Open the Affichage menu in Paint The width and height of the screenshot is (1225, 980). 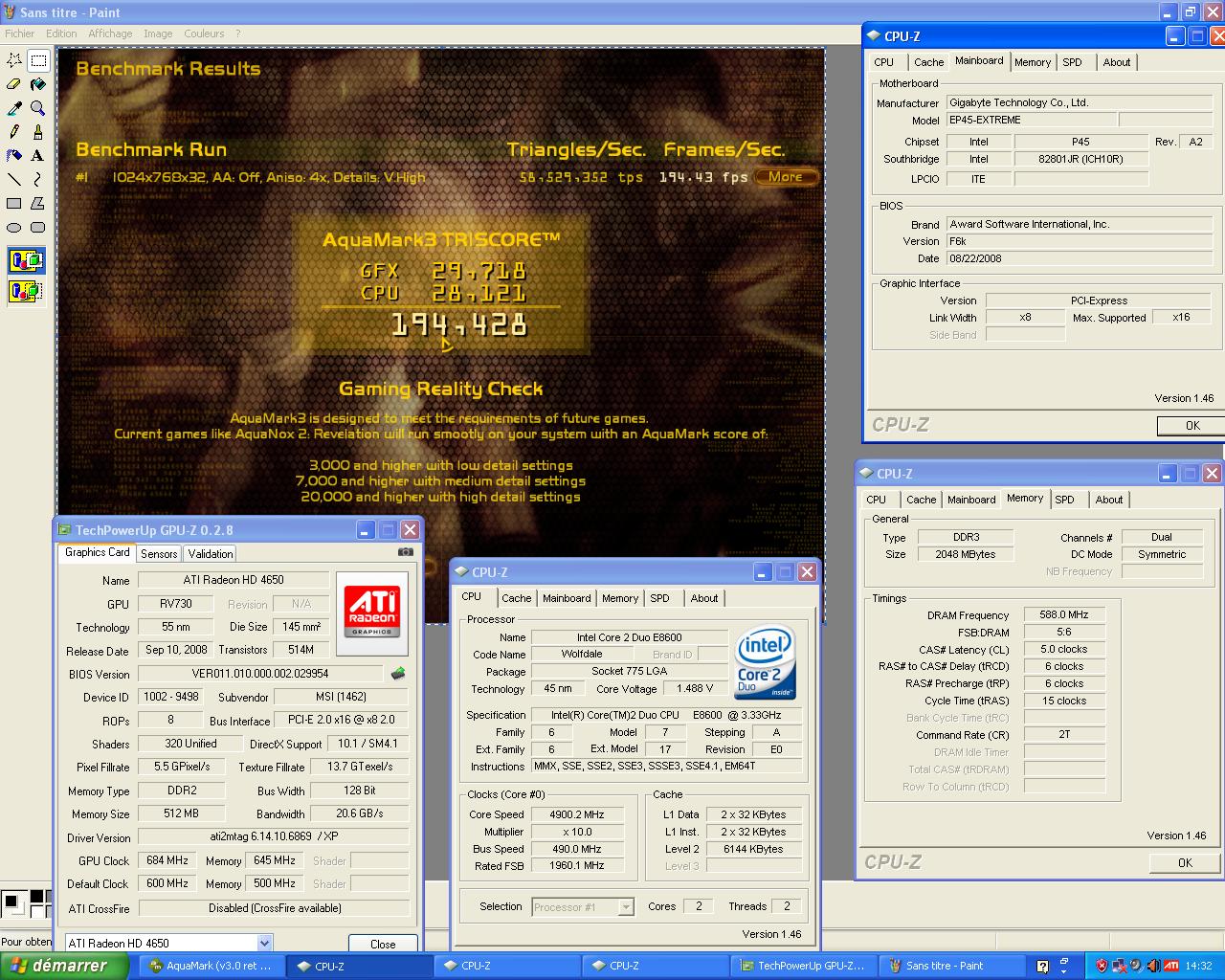[110, 33]
